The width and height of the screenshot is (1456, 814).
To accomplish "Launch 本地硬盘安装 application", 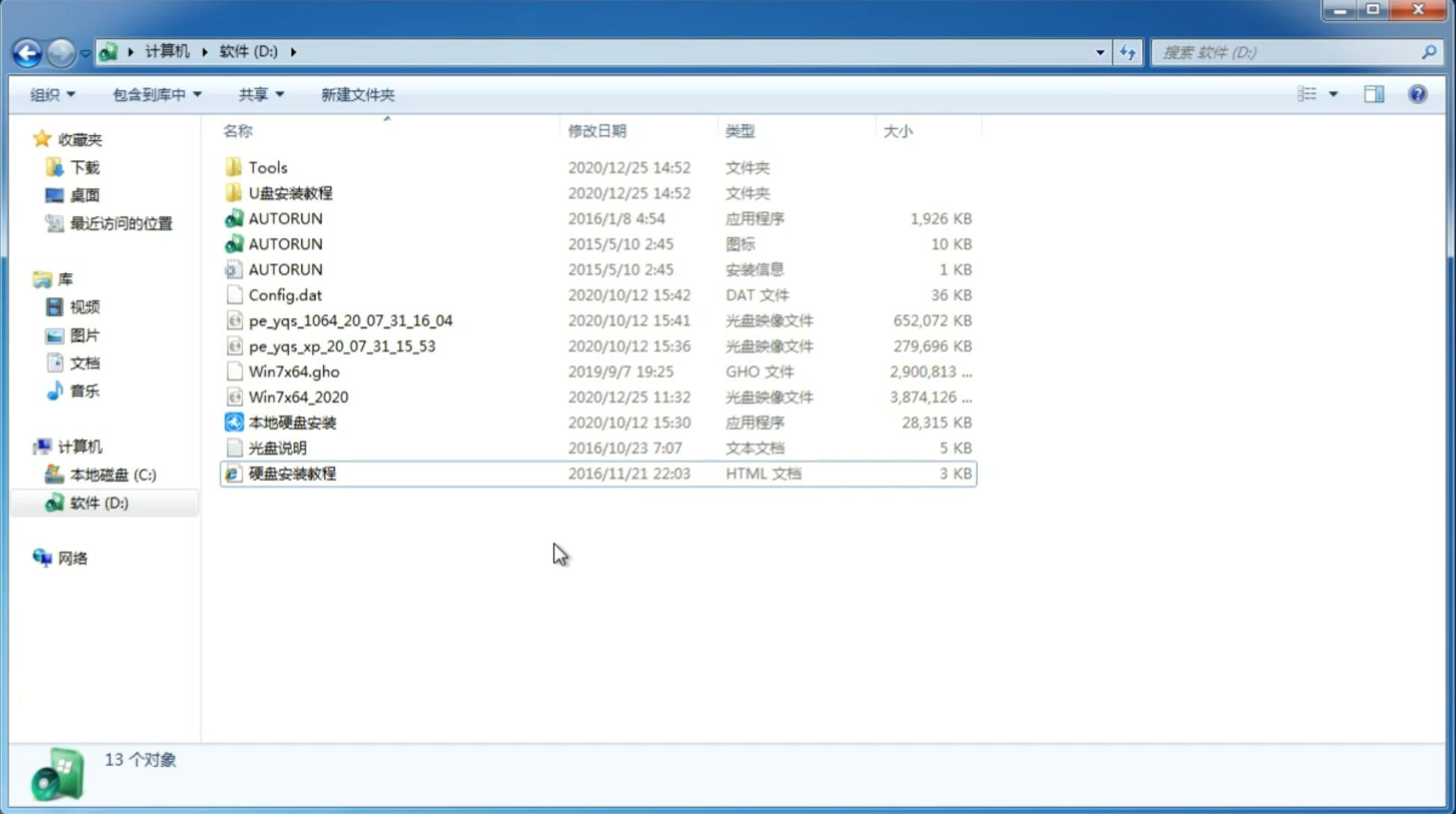I will (x=291, y=422).
